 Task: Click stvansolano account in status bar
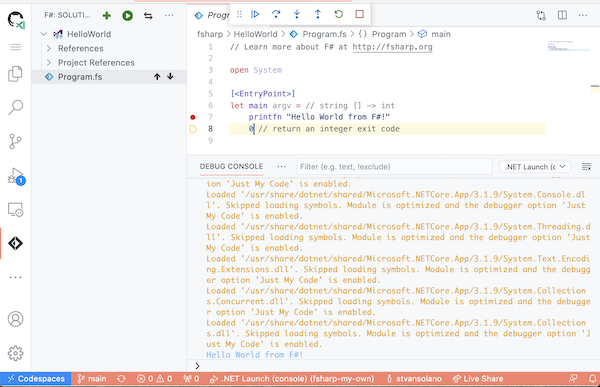[414, 379]
